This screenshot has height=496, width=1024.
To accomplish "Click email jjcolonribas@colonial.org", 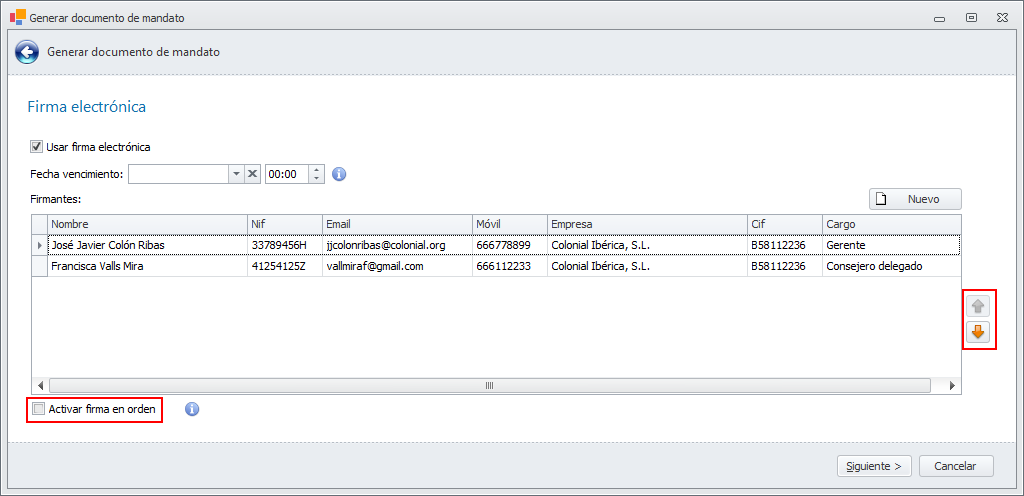I will pos(397,245).
